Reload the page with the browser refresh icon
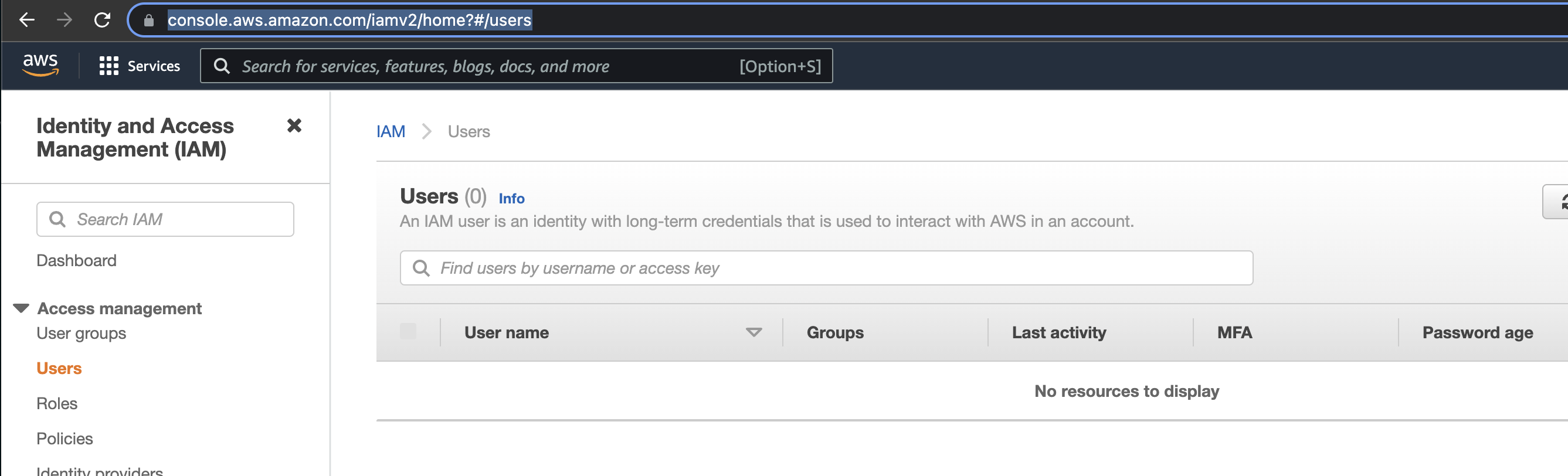 [103, 19]
